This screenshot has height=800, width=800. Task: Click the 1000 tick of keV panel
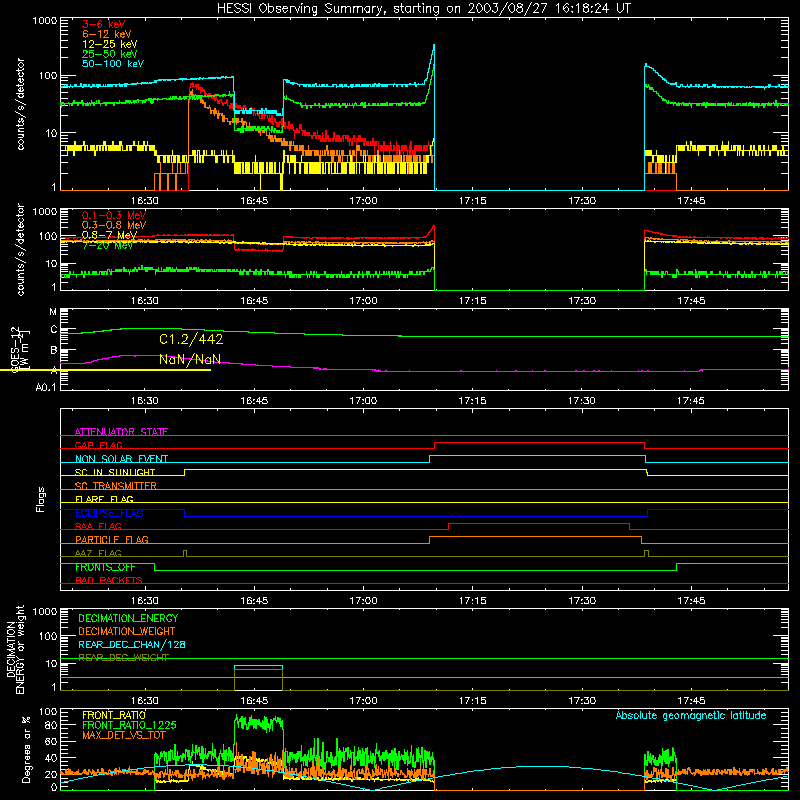click(45, 21)
